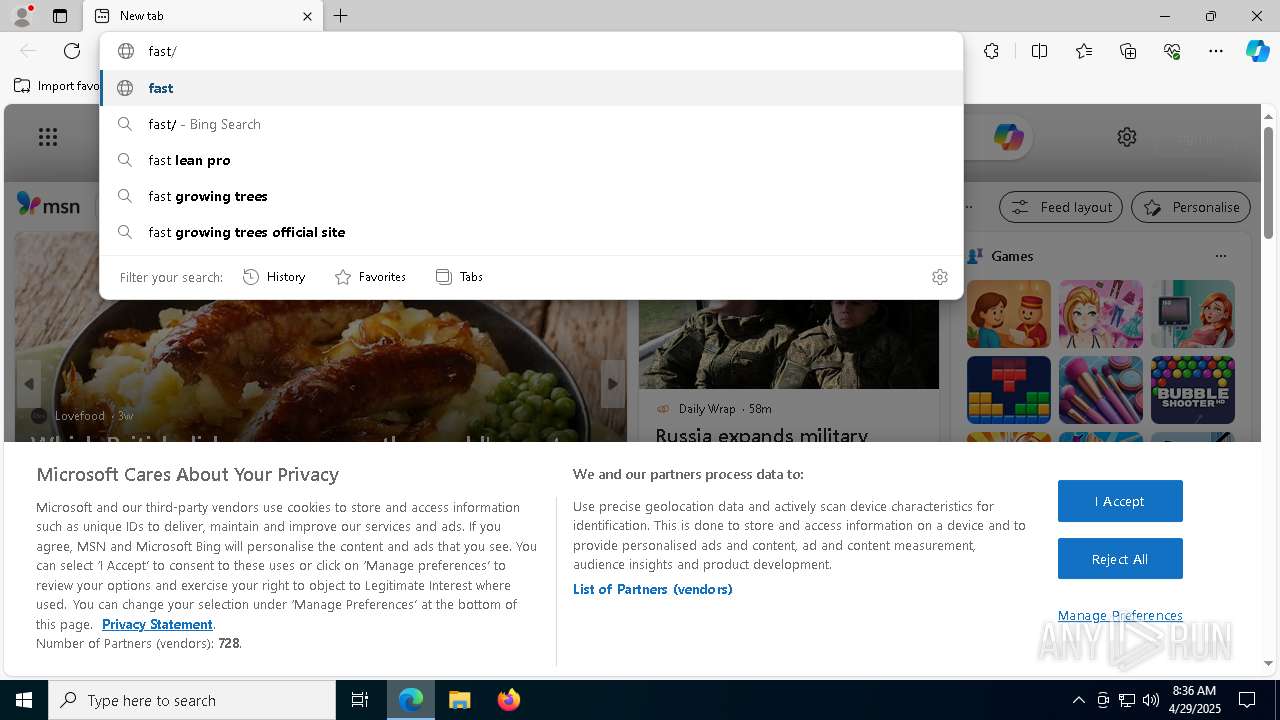
Task: Click the scrollbar down arrow
Action: [x=1268, y=663]
